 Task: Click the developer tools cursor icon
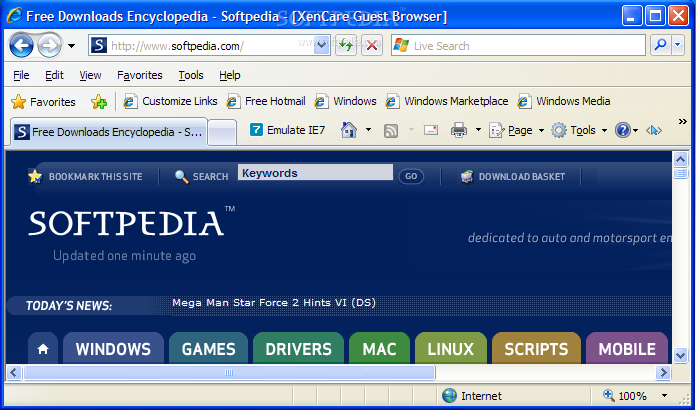click(x=654, y=130)
